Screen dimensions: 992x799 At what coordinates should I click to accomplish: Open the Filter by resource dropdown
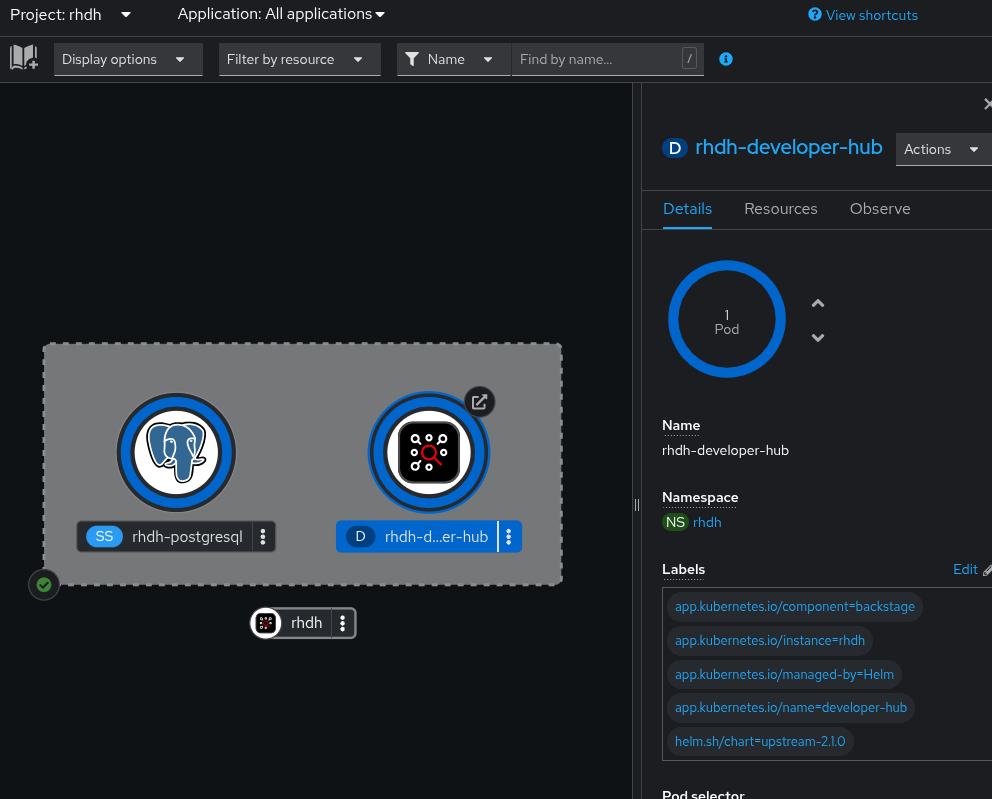pos(299,59)
